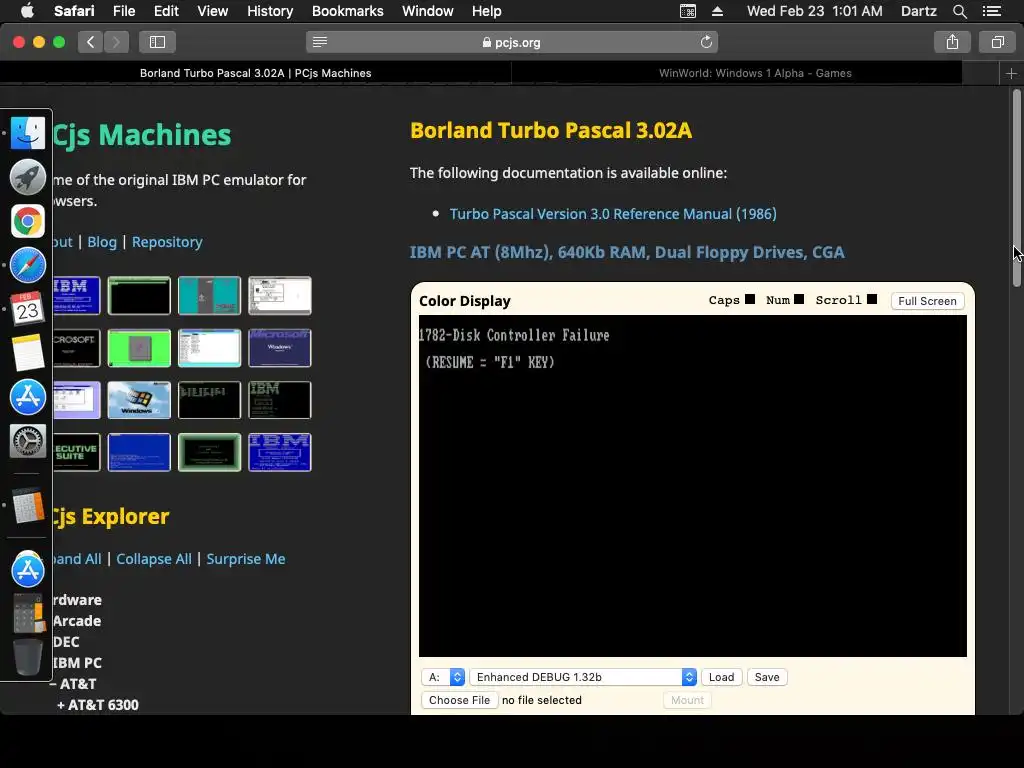The width and height of the screenshot is (1024, 768).
Task: Toggle Num lock indicator
Action: [x=799, y=299]
